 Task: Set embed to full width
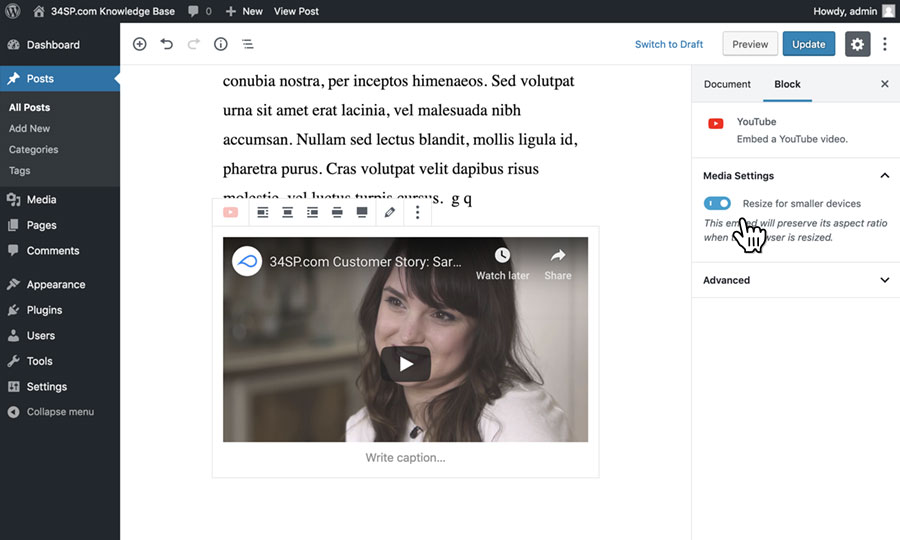point(362,212)
